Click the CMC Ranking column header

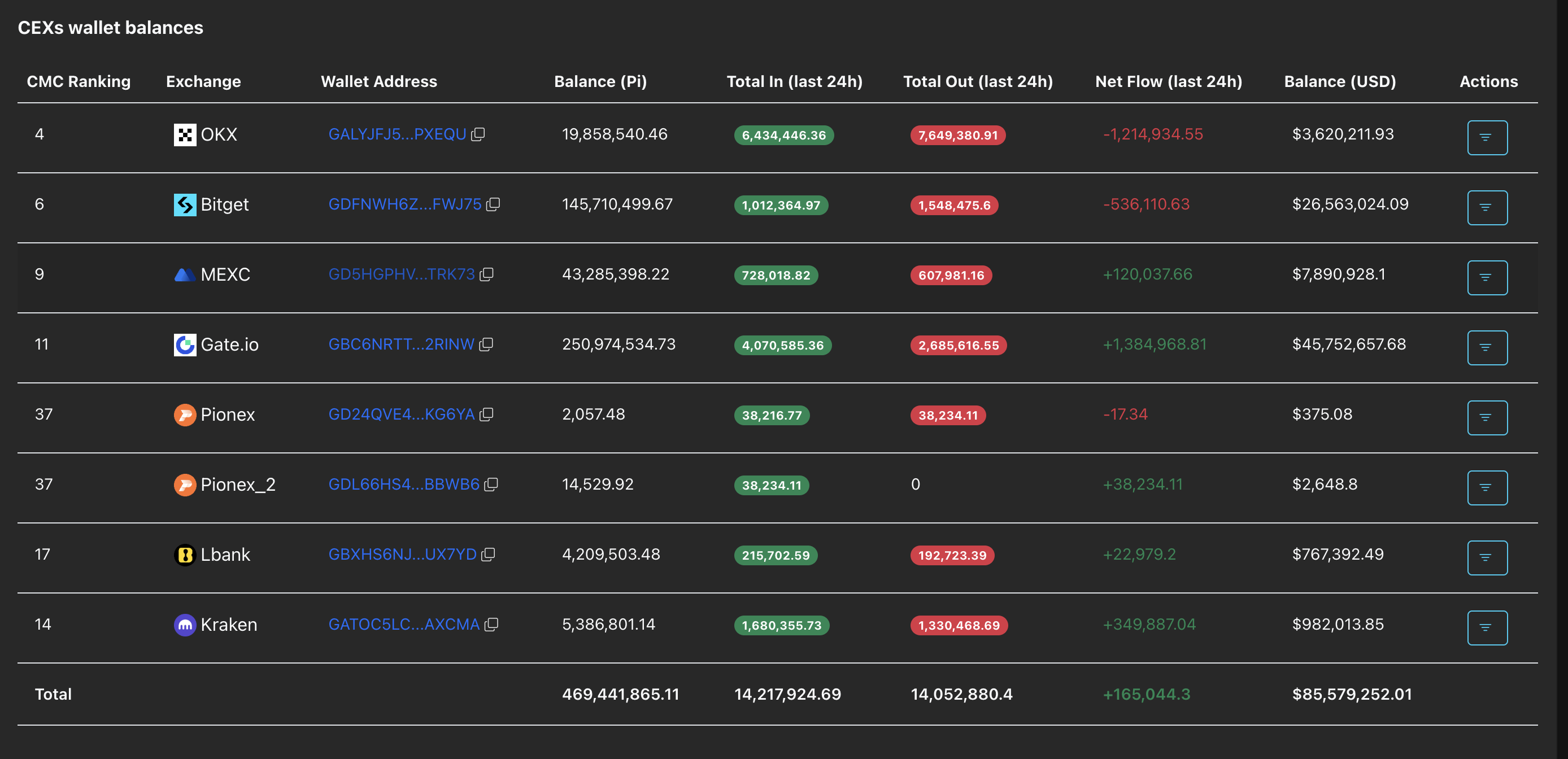(79, 81)
